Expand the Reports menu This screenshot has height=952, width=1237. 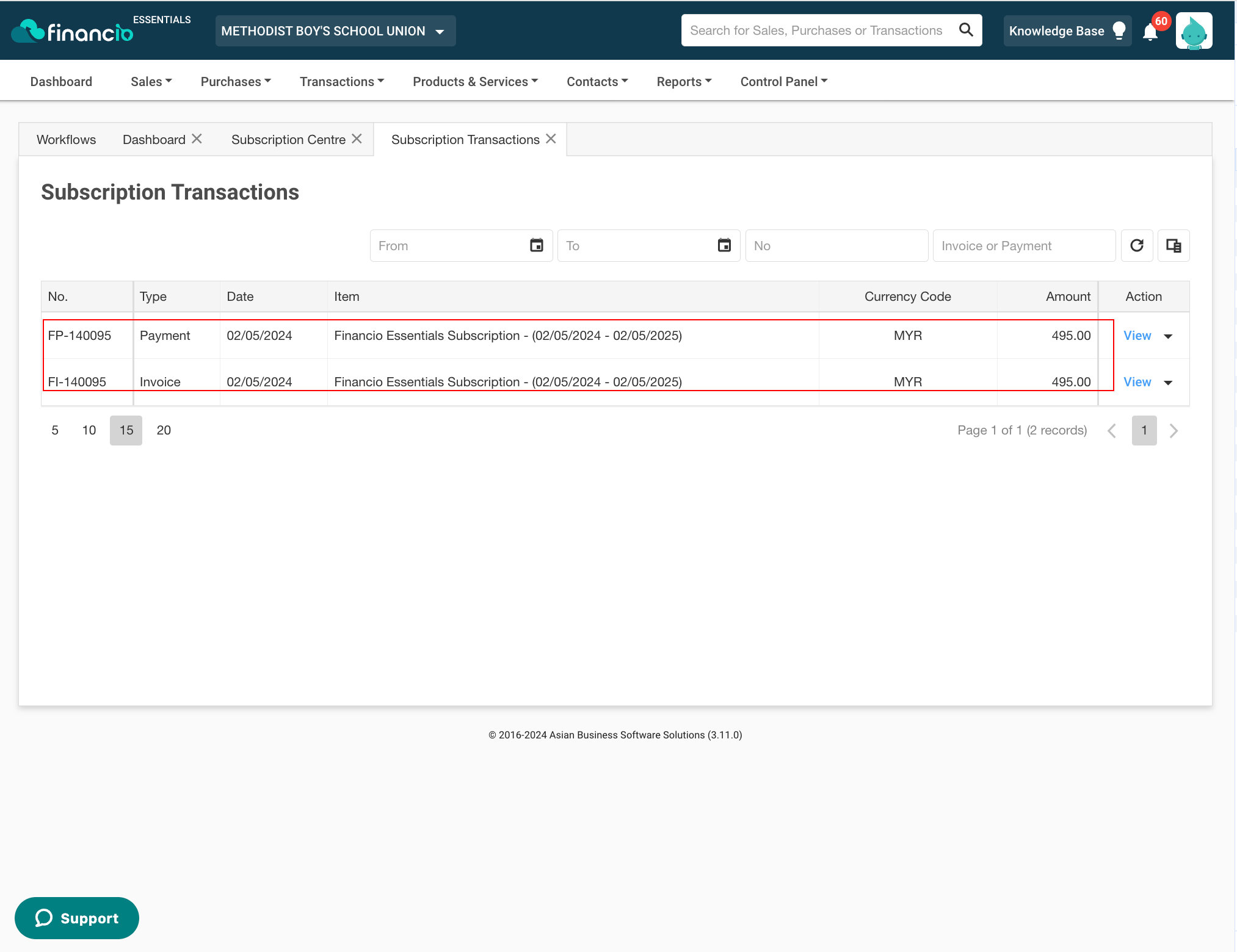pos(684,81)
